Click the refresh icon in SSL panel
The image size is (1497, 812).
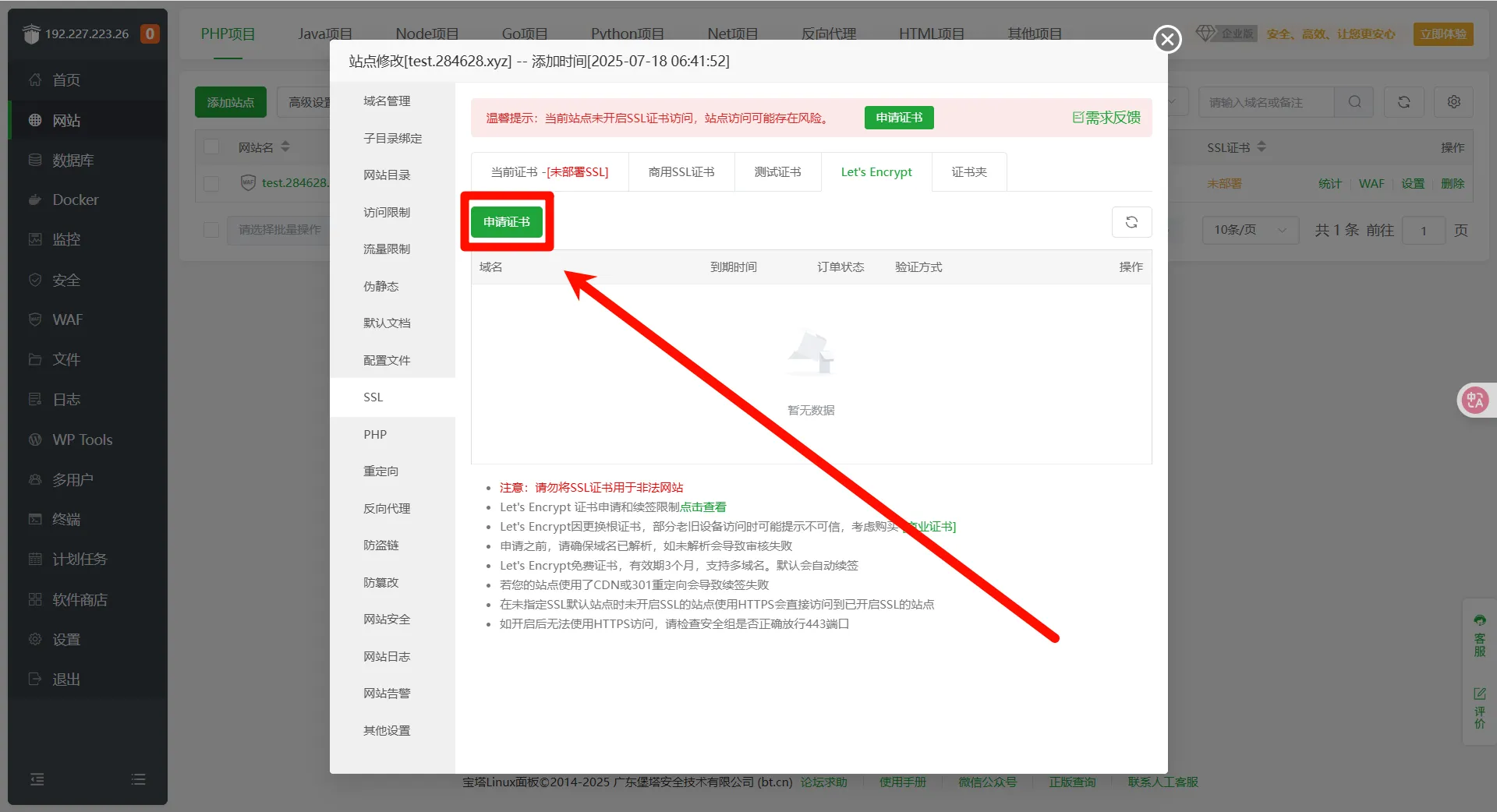point(1131,222)
